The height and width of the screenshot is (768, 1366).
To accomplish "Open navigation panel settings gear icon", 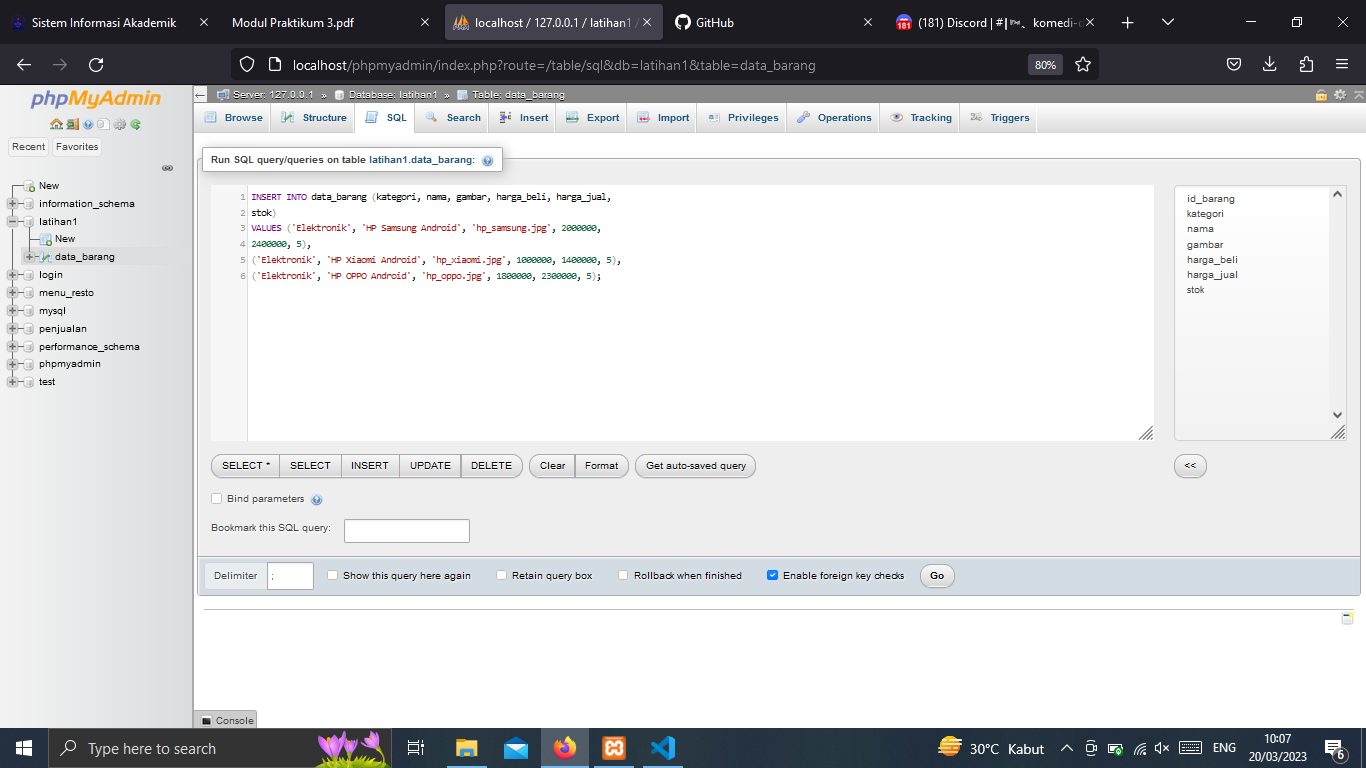I will (118, 125).
